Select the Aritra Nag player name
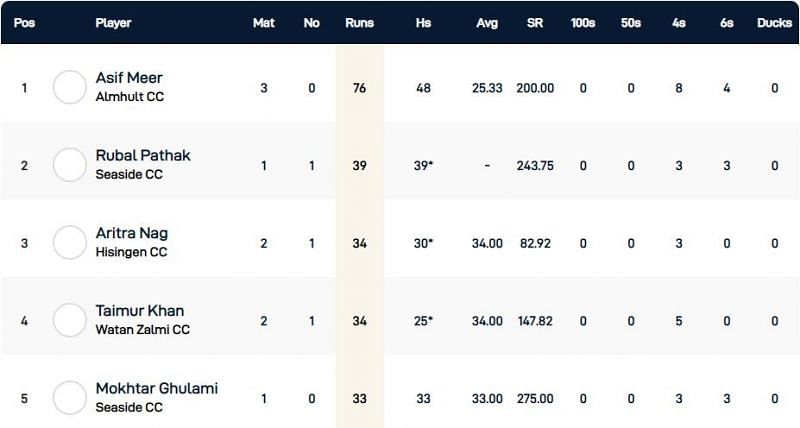 (130, 233)
